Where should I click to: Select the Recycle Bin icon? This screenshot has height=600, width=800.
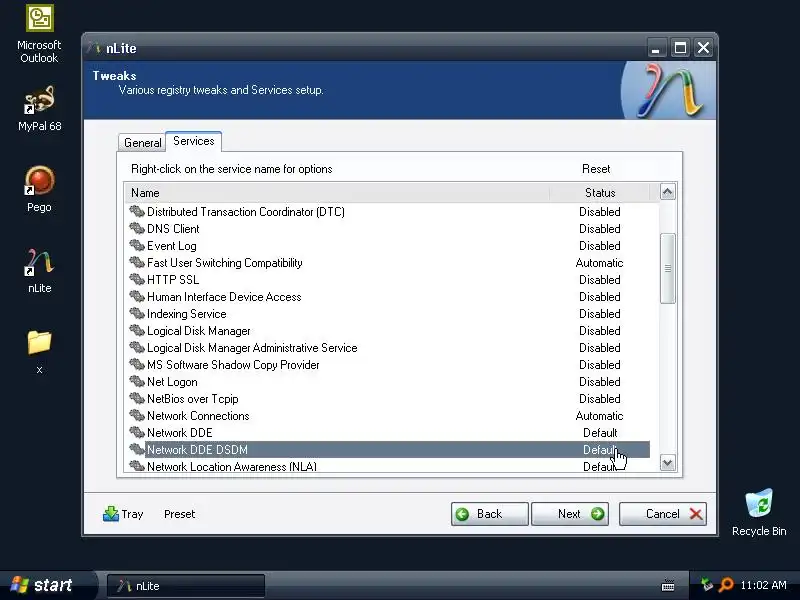click(759, 513)
